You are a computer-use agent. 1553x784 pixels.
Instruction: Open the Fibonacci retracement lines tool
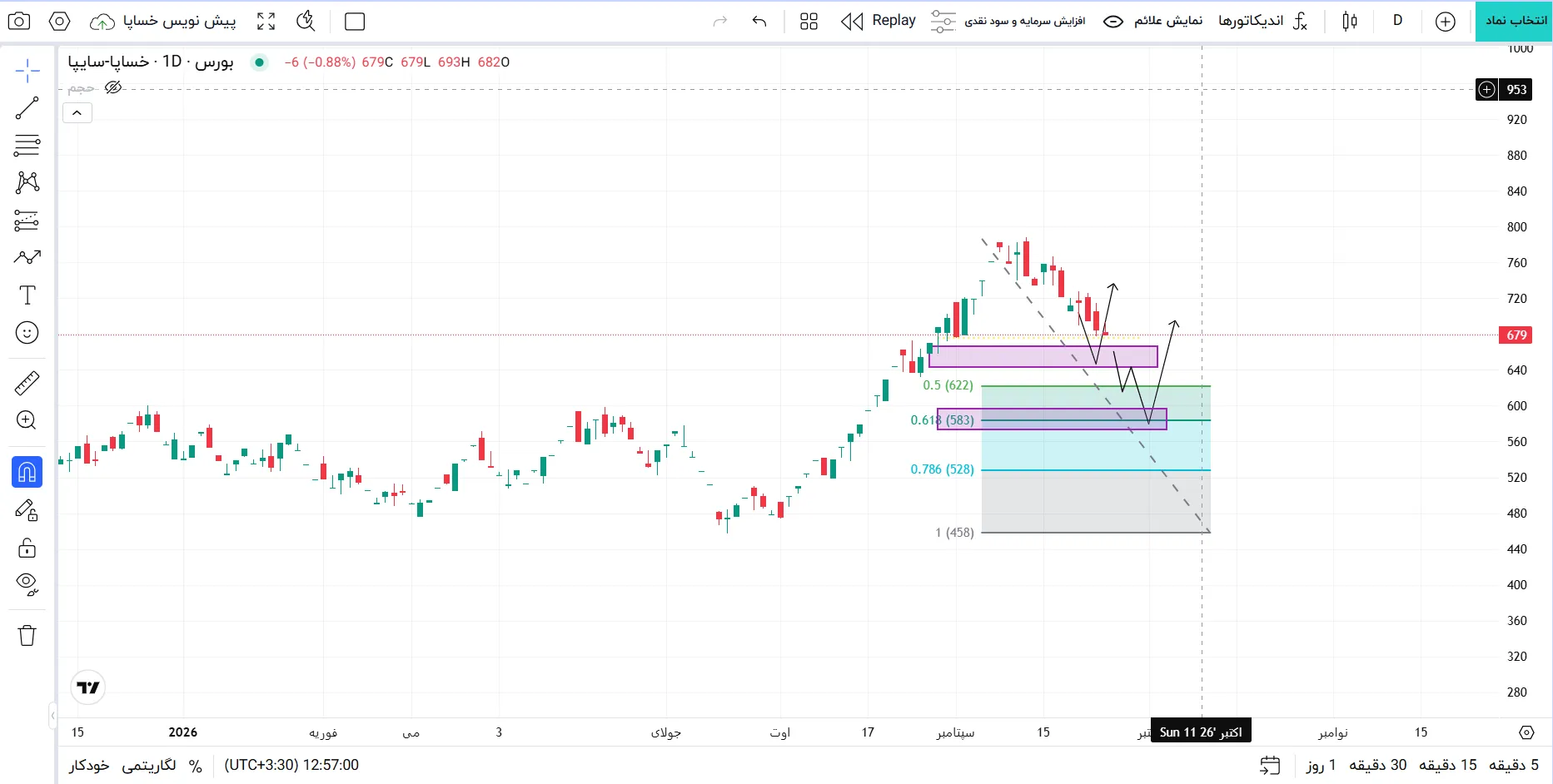click(x=27, y=146)
